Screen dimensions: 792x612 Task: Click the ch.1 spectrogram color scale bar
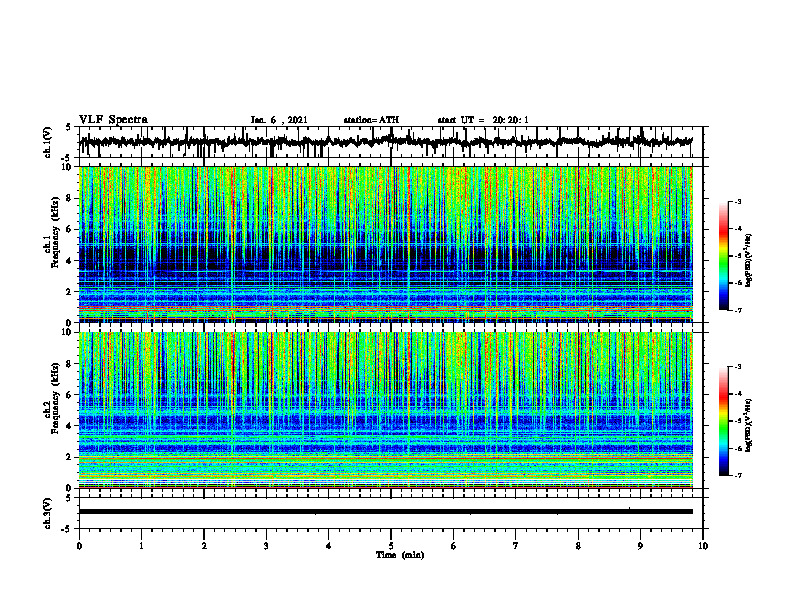tap(724, 256)
